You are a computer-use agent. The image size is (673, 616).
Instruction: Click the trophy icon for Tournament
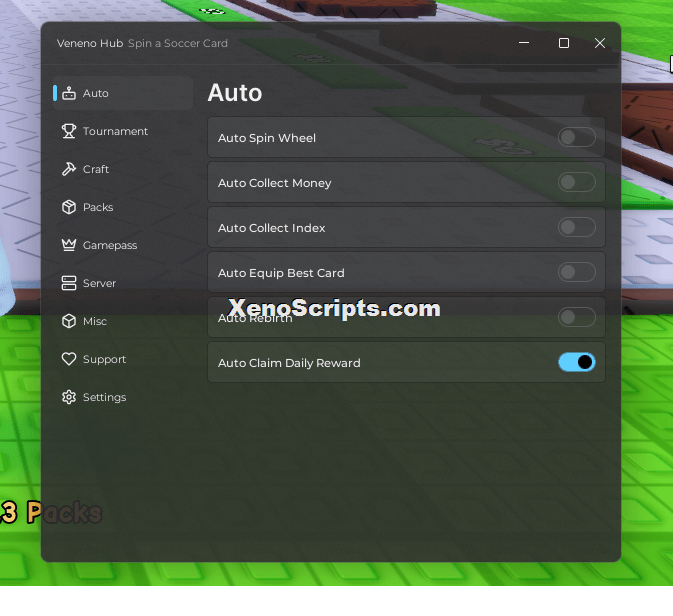(x=69, y=131)
